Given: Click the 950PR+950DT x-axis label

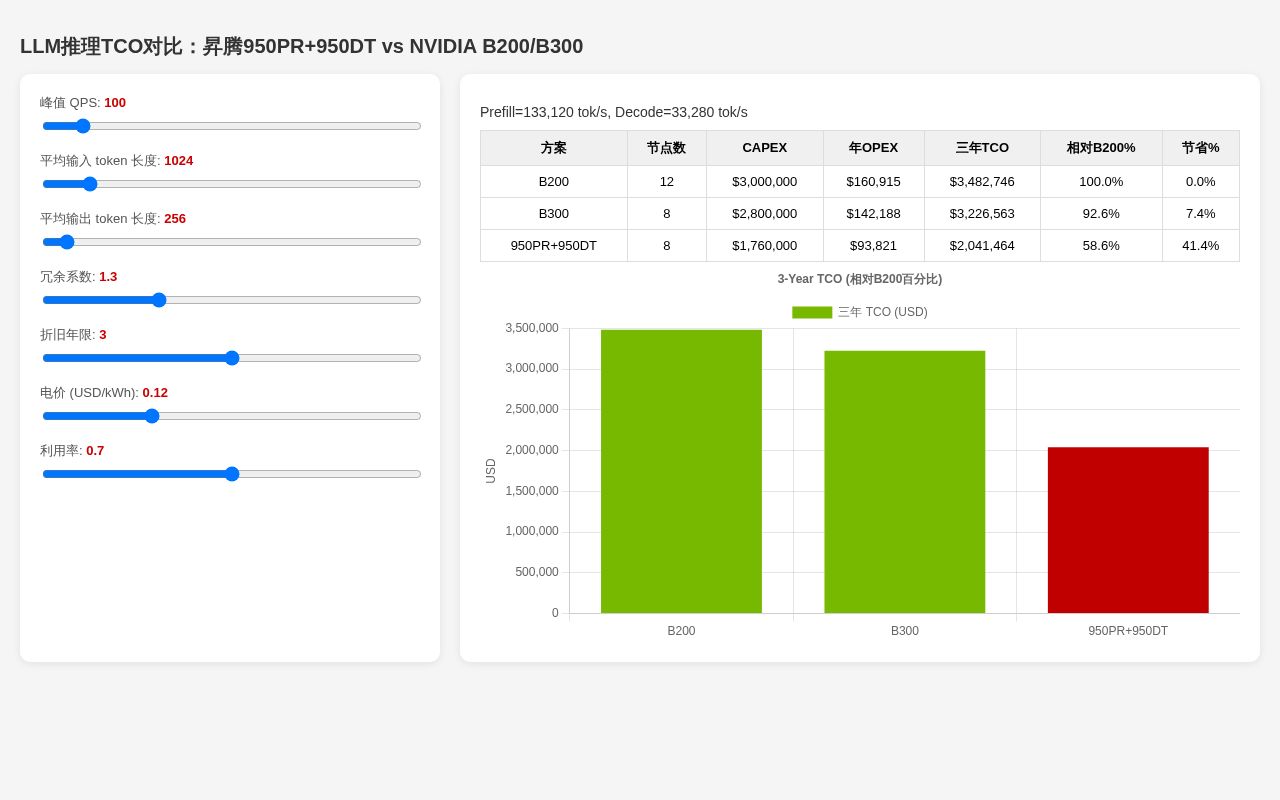Looking at the screenshot, I should pyautogui.click(x=1128, y=631).
